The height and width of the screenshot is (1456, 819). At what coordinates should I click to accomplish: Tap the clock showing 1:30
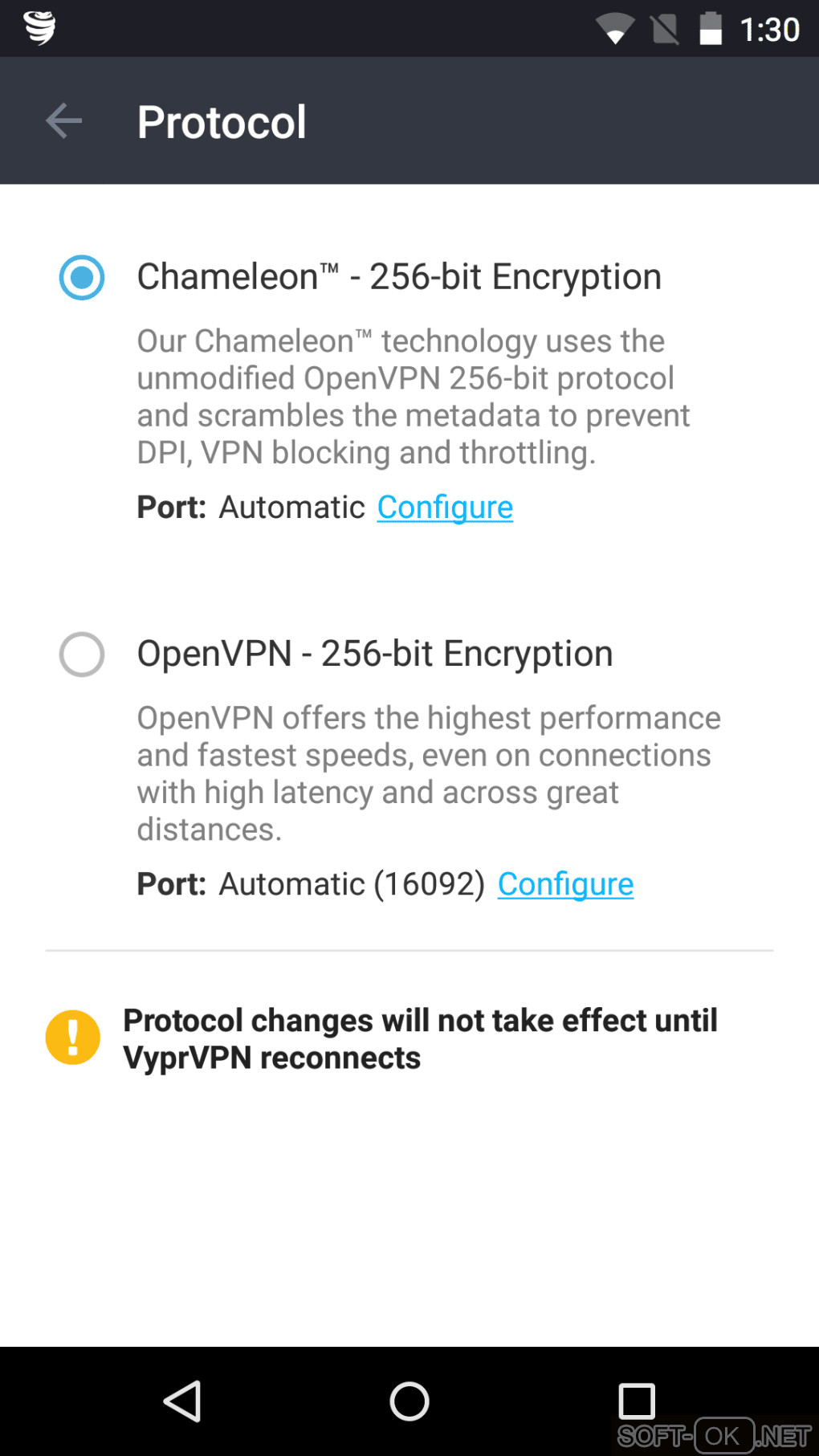(x=769, y=30)
